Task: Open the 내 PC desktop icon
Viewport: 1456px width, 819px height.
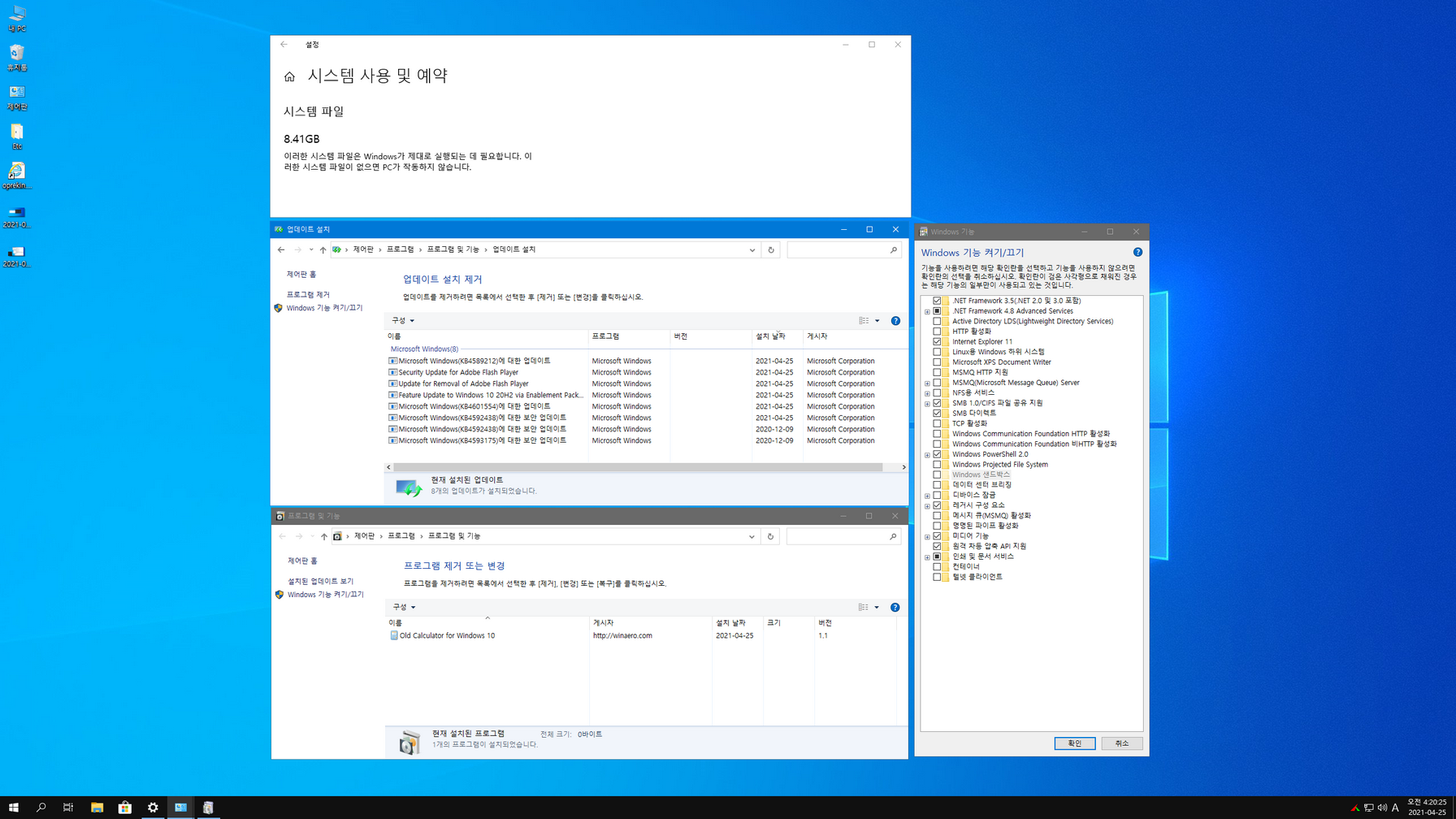Action: point(17,19)
